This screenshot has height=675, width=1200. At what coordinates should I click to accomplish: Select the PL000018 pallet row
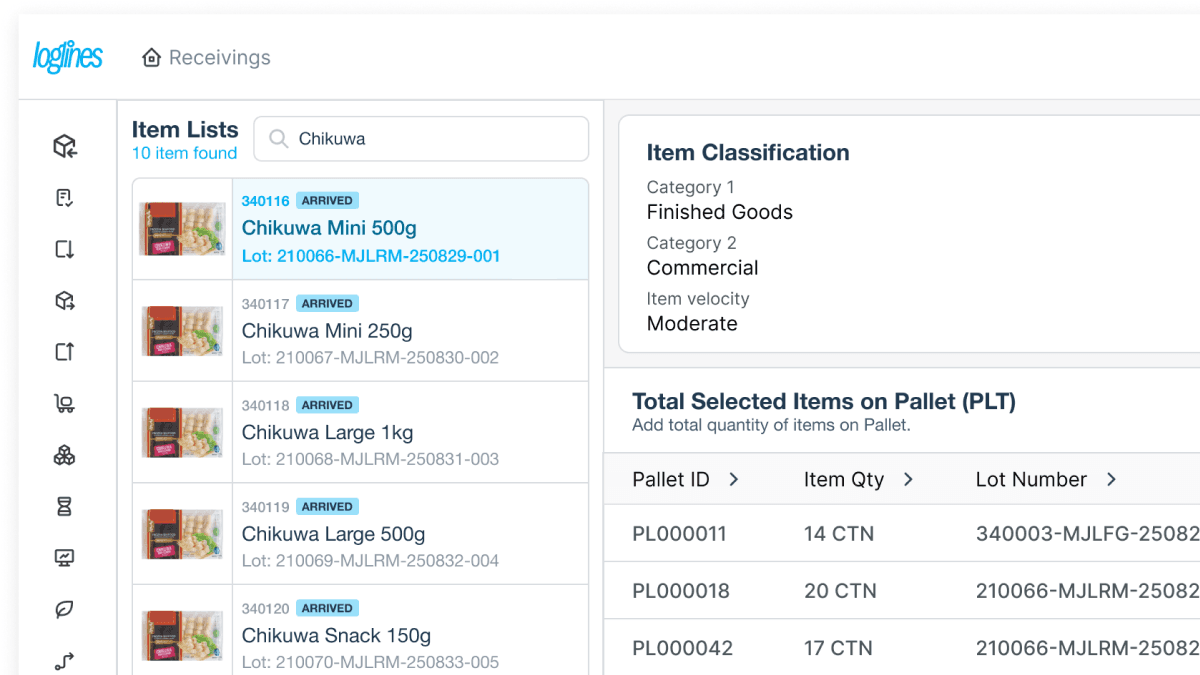click(900, 591)
